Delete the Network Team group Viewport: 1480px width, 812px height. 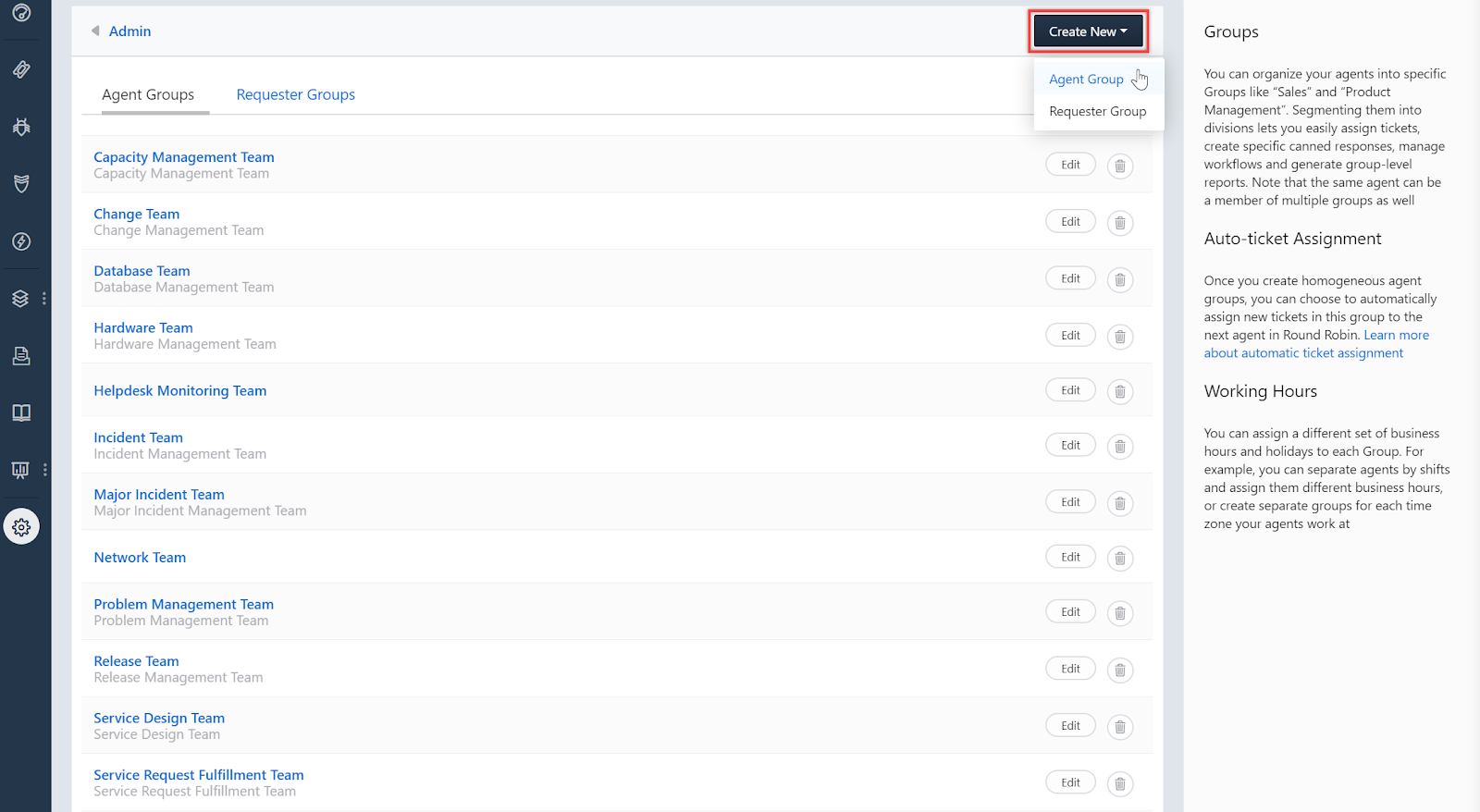pyautogui.click(x=1120, y=559)
